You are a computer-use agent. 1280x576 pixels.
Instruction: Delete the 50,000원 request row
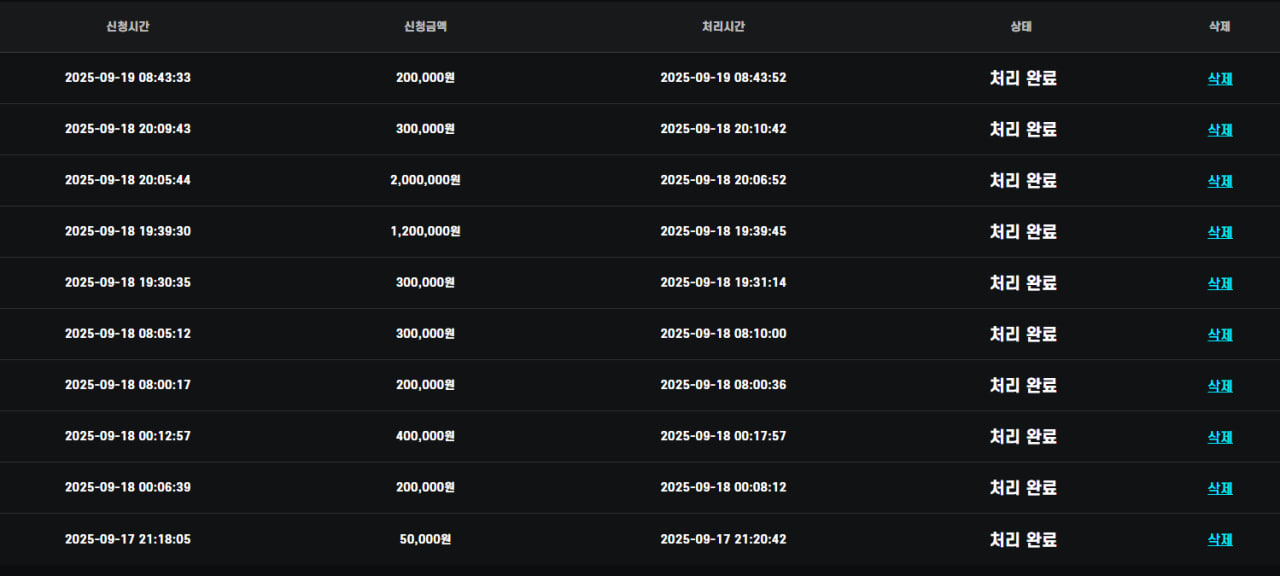[1219, 540]
